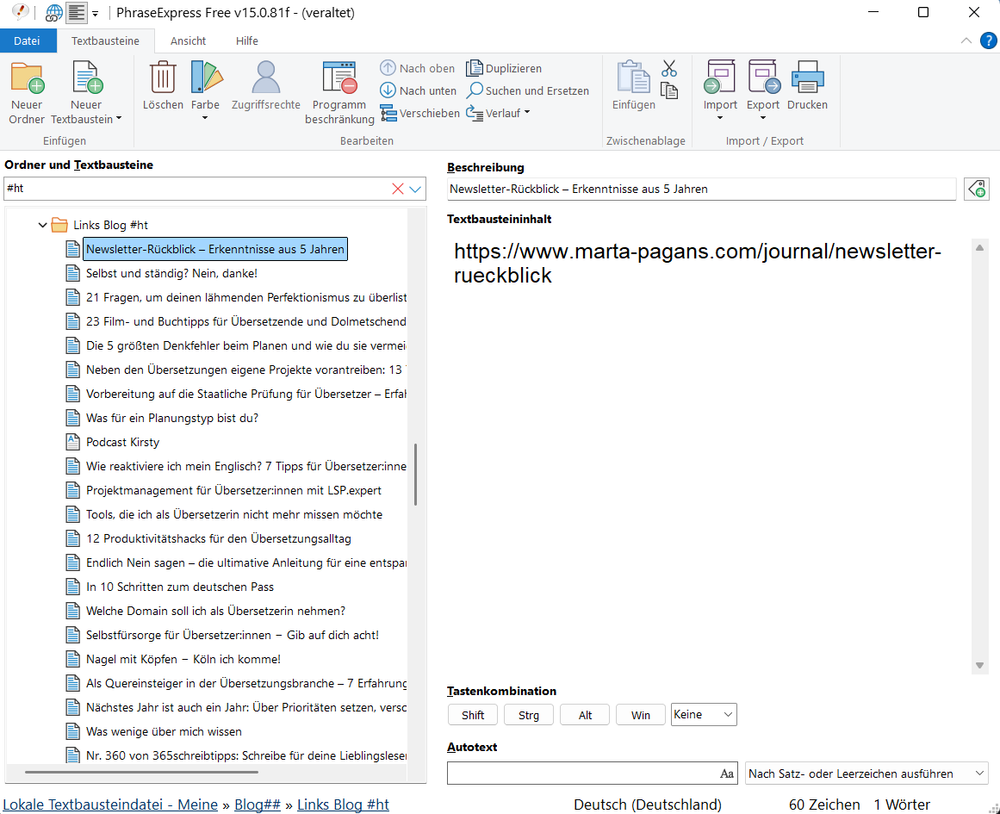The height and width of the screenshot is (814, 1000).
Task: Select Welche Domain soll ich als Übersetzerin nehmen?
Action: [x=216, y=611]
